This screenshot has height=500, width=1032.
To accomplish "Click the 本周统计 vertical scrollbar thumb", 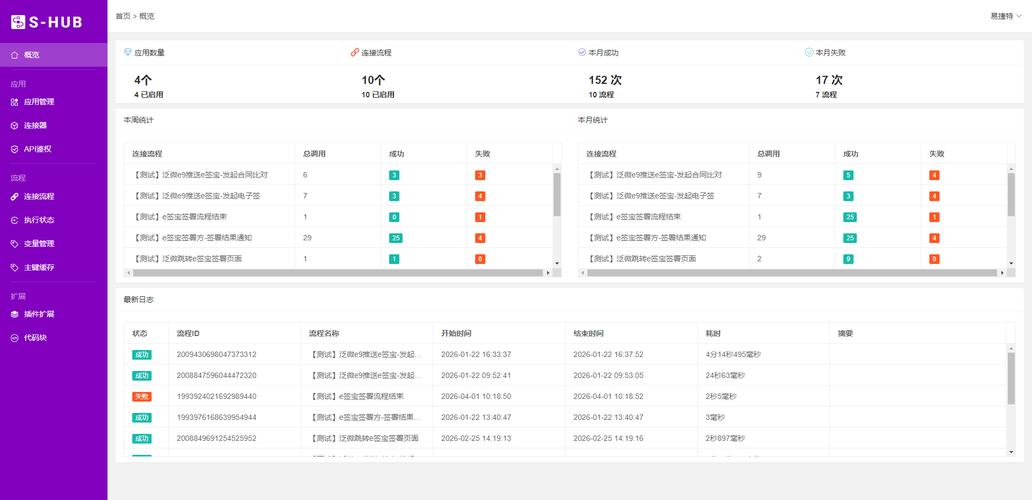I will click(557, 194).
